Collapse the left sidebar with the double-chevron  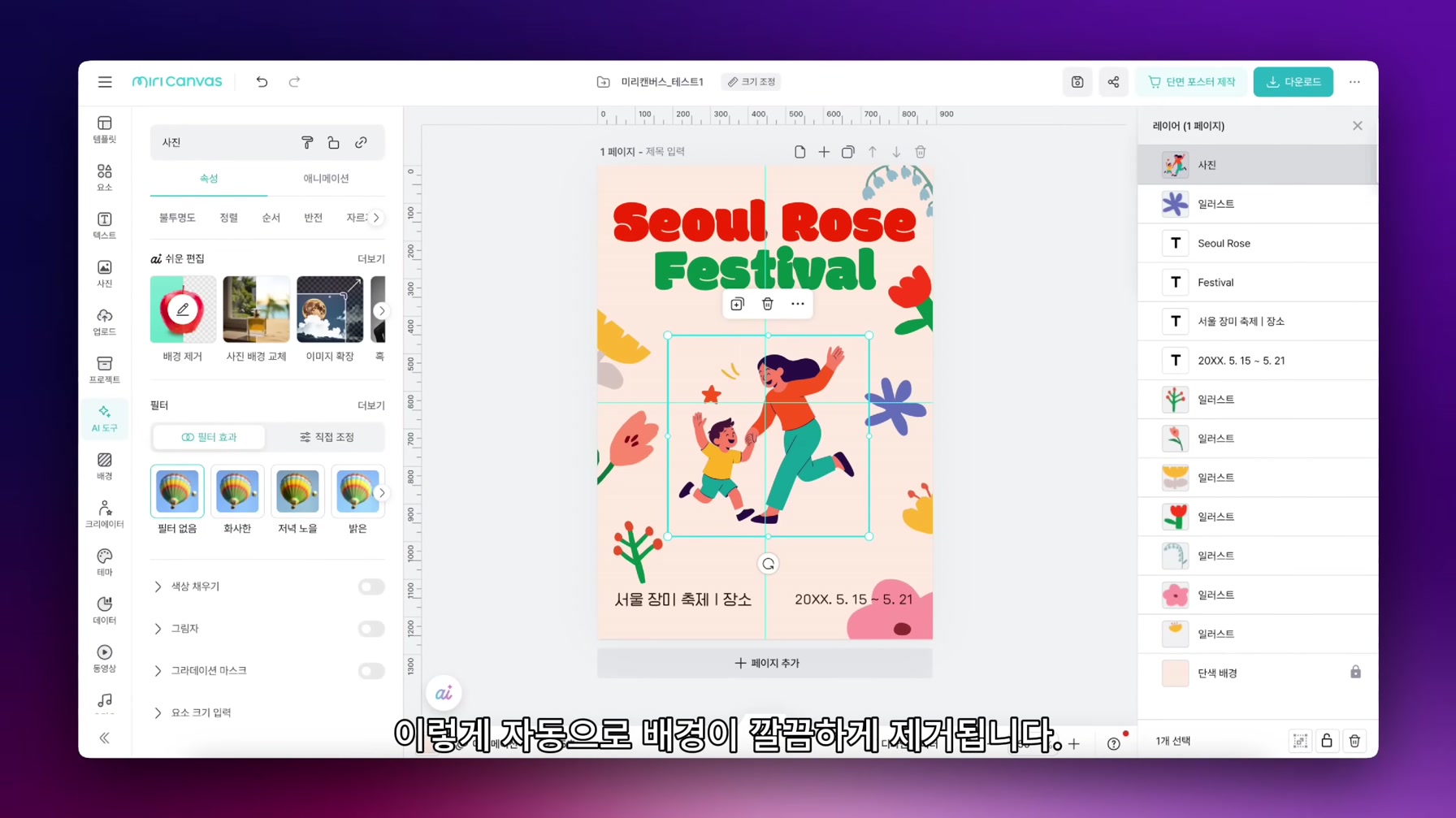[105, 738]
